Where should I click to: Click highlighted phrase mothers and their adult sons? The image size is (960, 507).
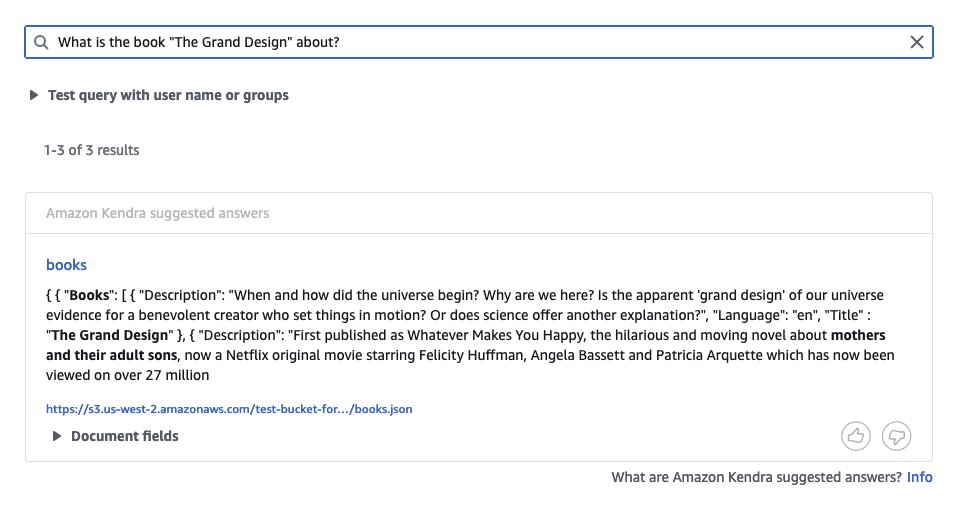pos(466,345)
